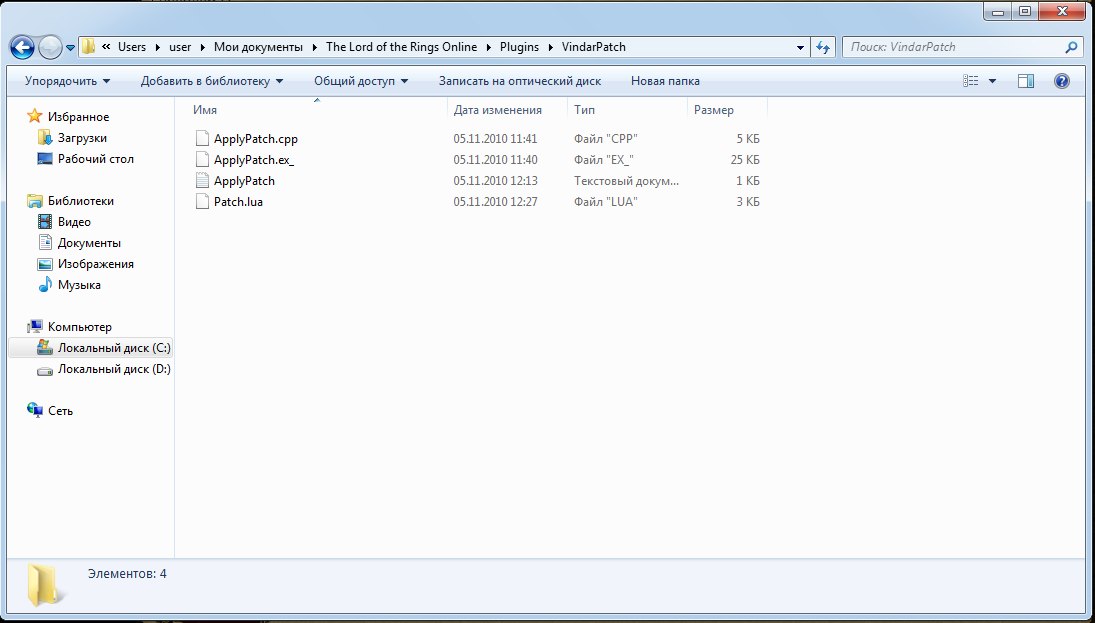Click the refresh icon beside the address bar
Viewport: 1095px width, 623px height.
tap(824, 47)
